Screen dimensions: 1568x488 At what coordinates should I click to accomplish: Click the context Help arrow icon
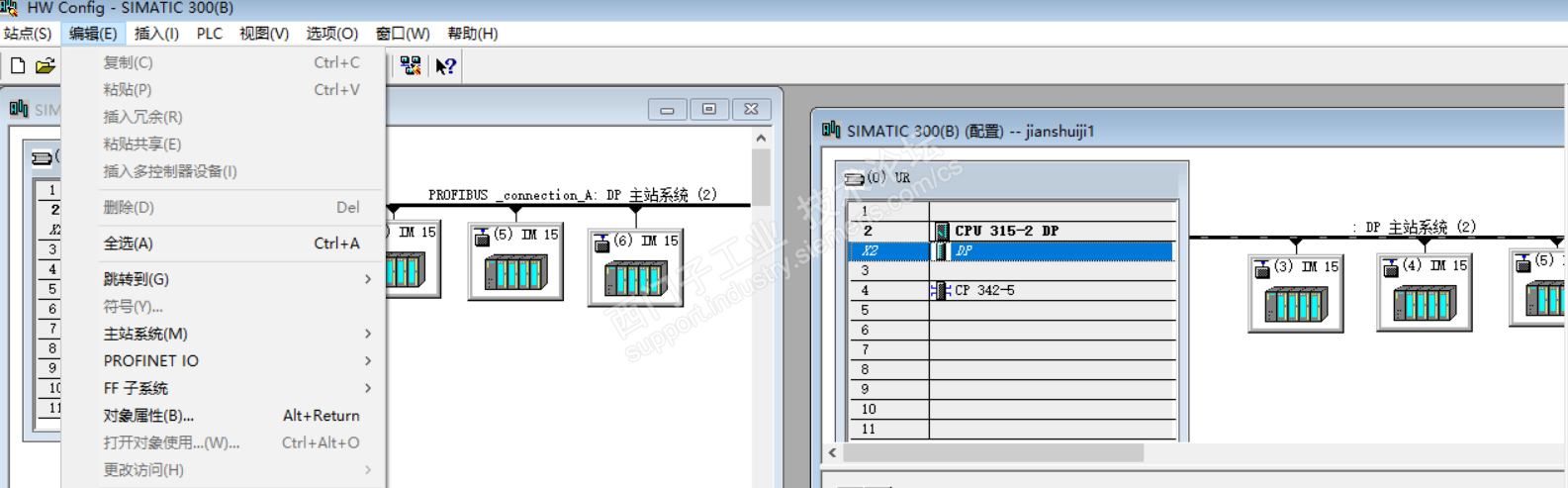click(x=446, y=66)
